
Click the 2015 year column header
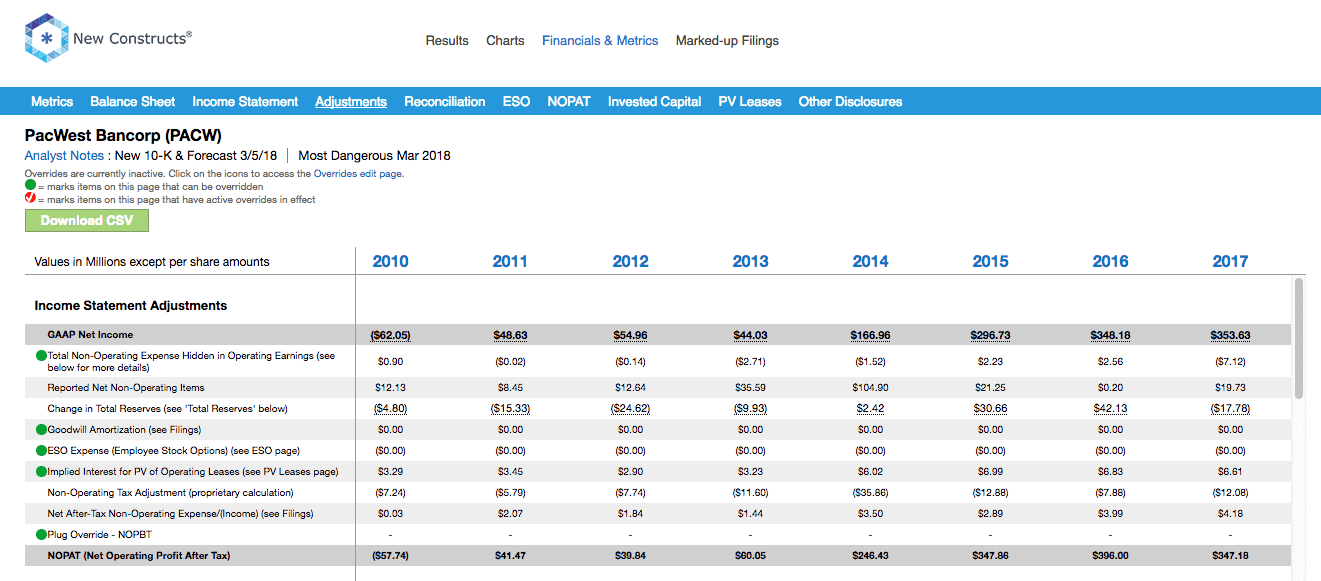point(990,261)
